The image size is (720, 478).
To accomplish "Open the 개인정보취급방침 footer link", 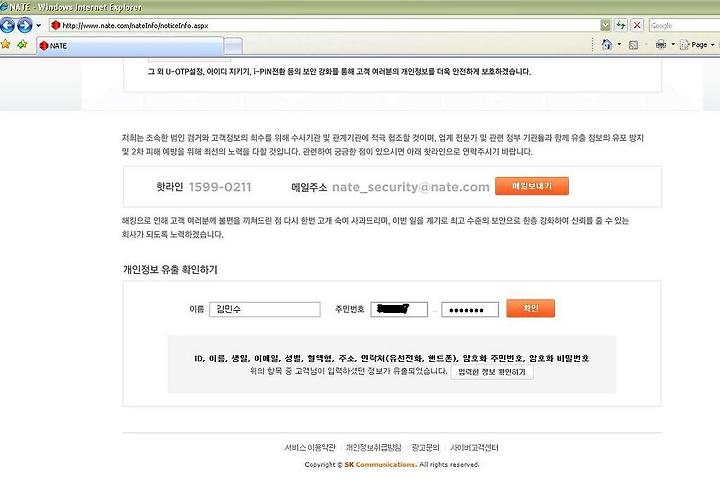I will [373, 447].
